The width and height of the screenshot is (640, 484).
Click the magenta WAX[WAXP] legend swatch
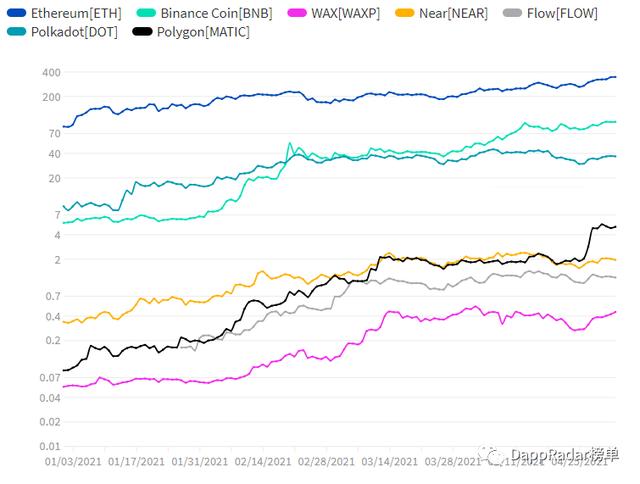click(297, 13)
